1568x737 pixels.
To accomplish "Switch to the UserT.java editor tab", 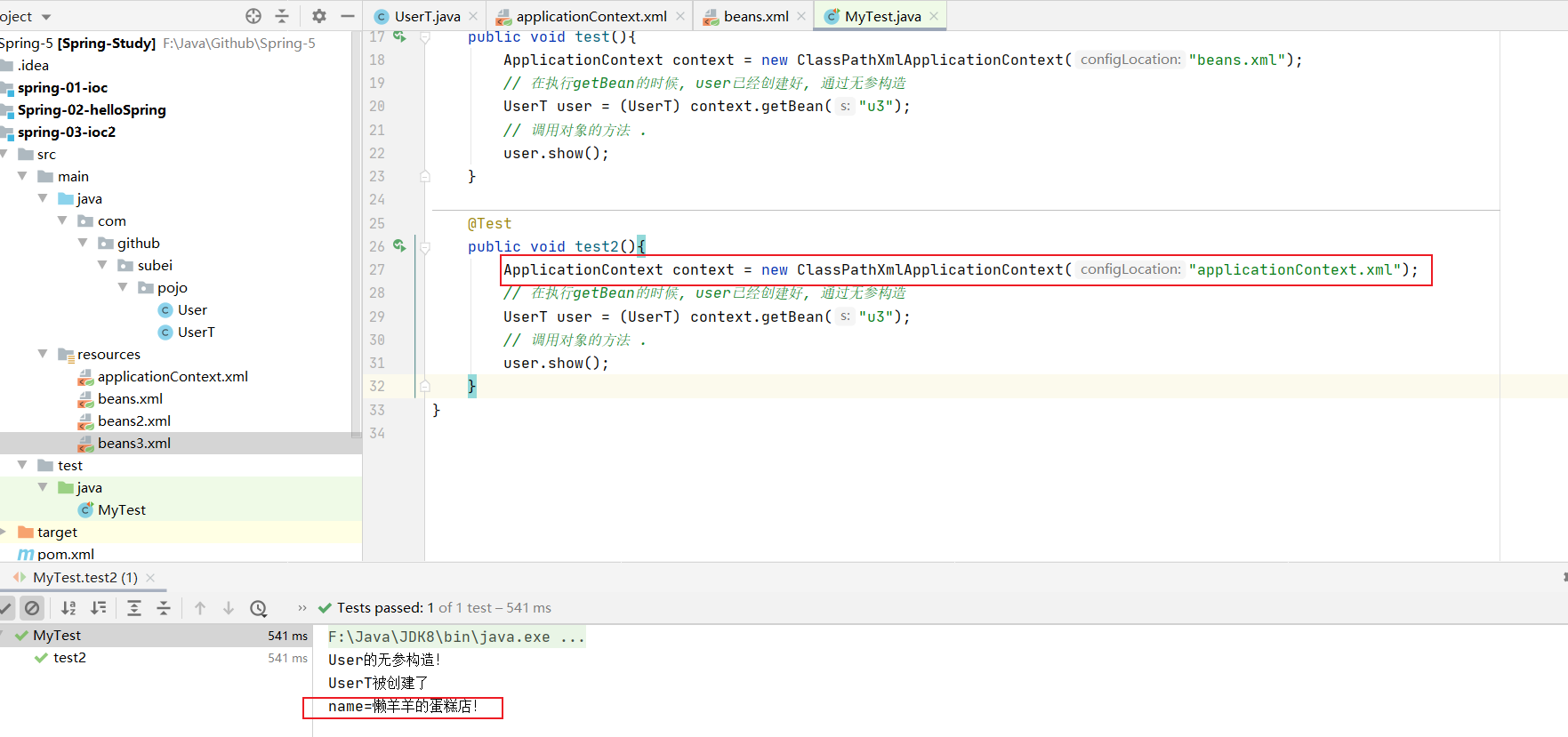I will coord(427,16).
